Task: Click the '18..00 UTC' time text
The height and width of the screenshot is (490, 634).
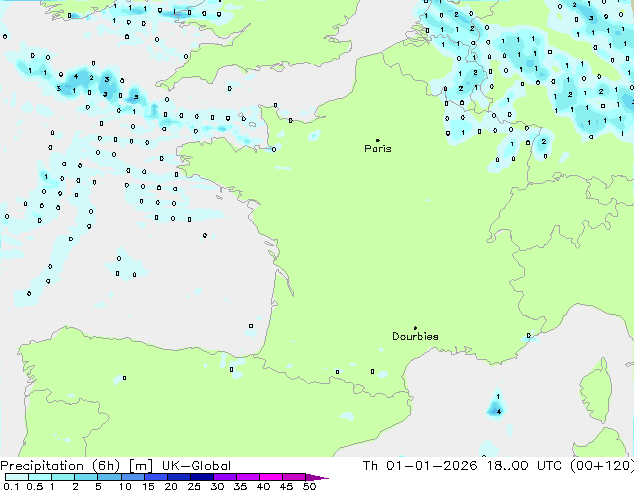Action: click(x=525, y=466)
